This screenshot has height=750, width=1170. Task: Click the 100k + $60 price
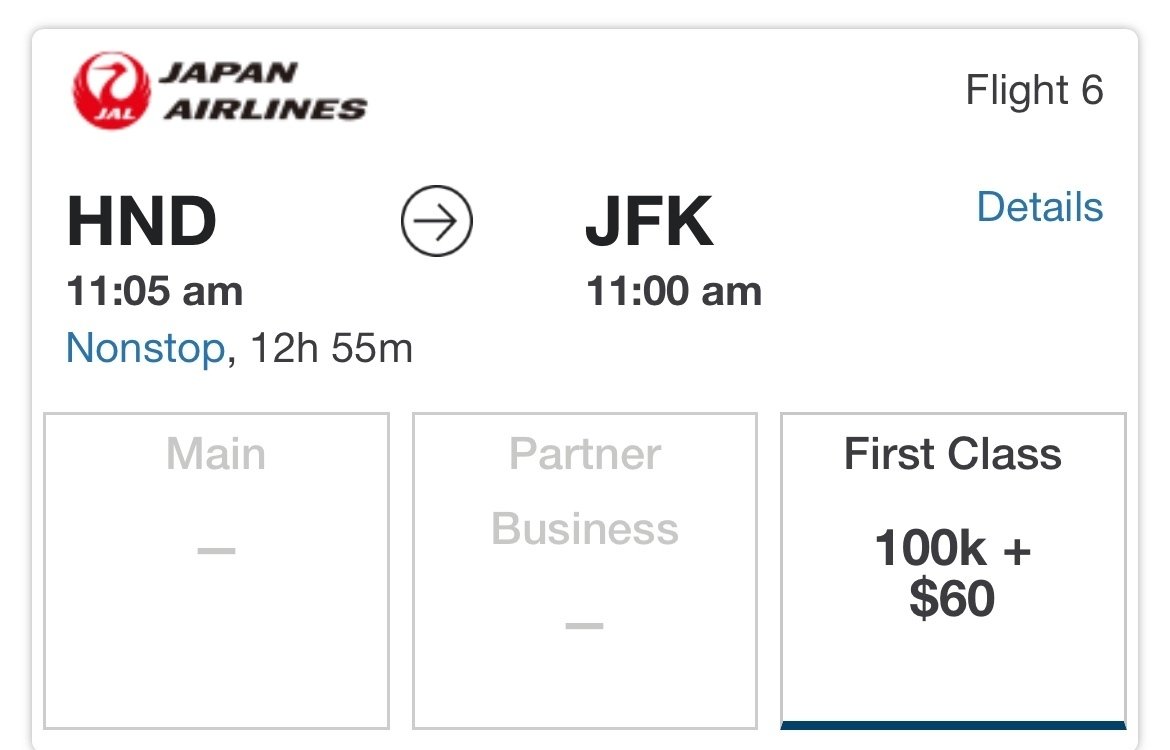(952, 574)
